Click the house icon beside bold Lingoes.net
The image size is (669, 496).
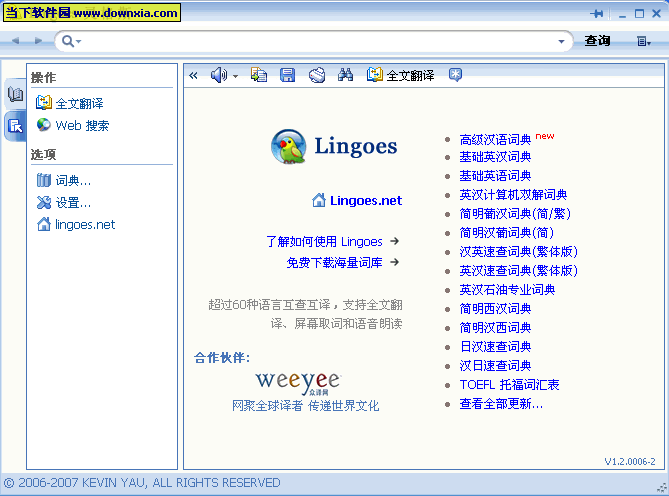pos(319,200)
